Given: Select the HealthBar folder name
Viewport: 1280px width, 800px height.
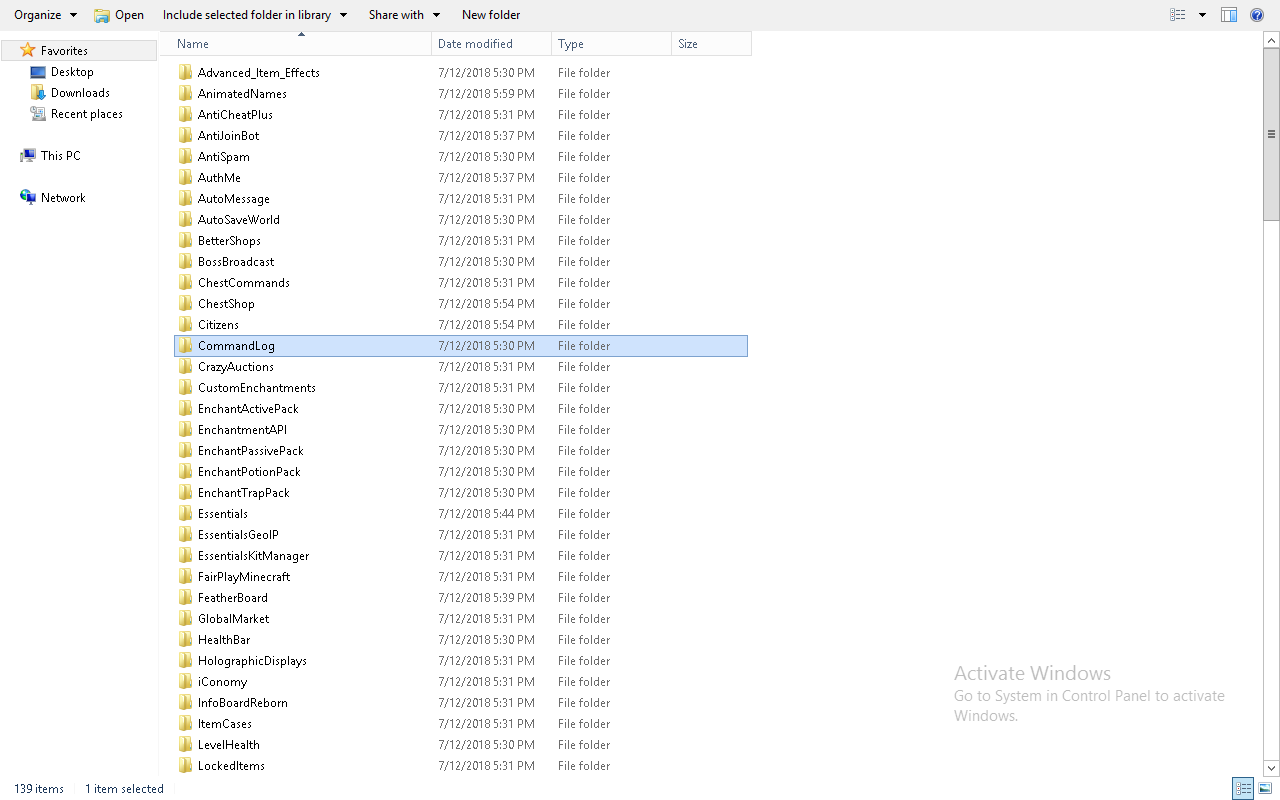Looking at the screenshot, I should click(x=224, y=640).
